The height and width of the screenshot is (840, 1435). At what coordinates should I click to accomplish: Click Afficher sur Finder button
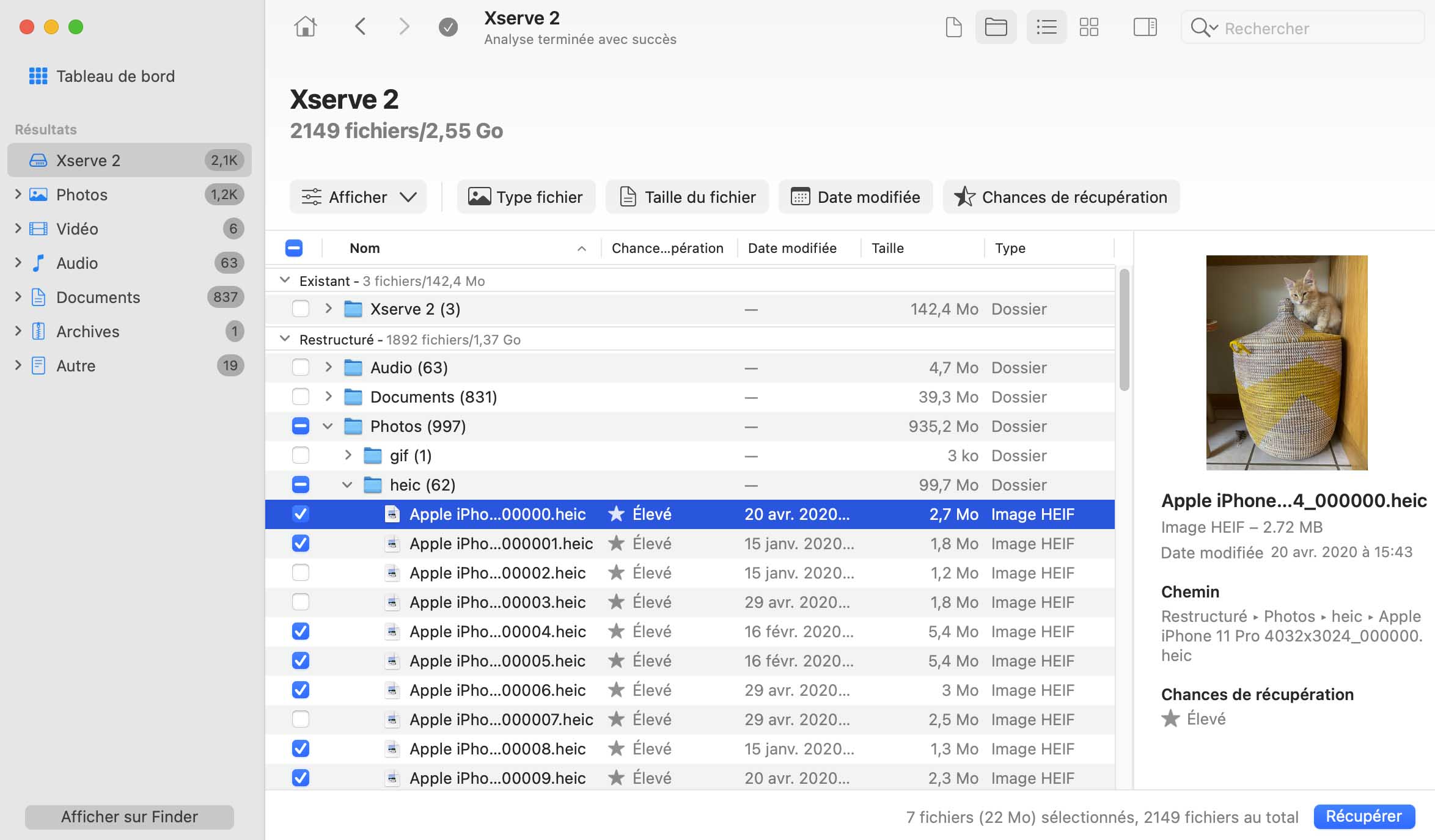(129, 817)
